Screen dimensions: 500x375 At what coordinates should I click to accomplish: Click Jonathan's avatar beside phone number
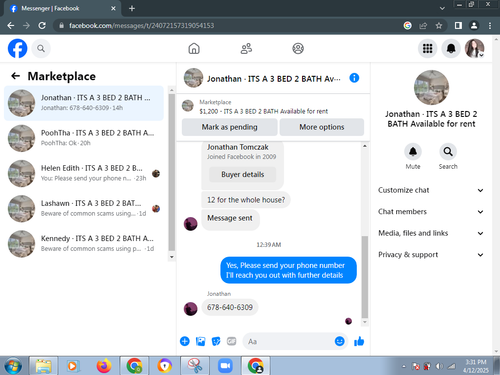pyautogui.click(x=191, y=309)
